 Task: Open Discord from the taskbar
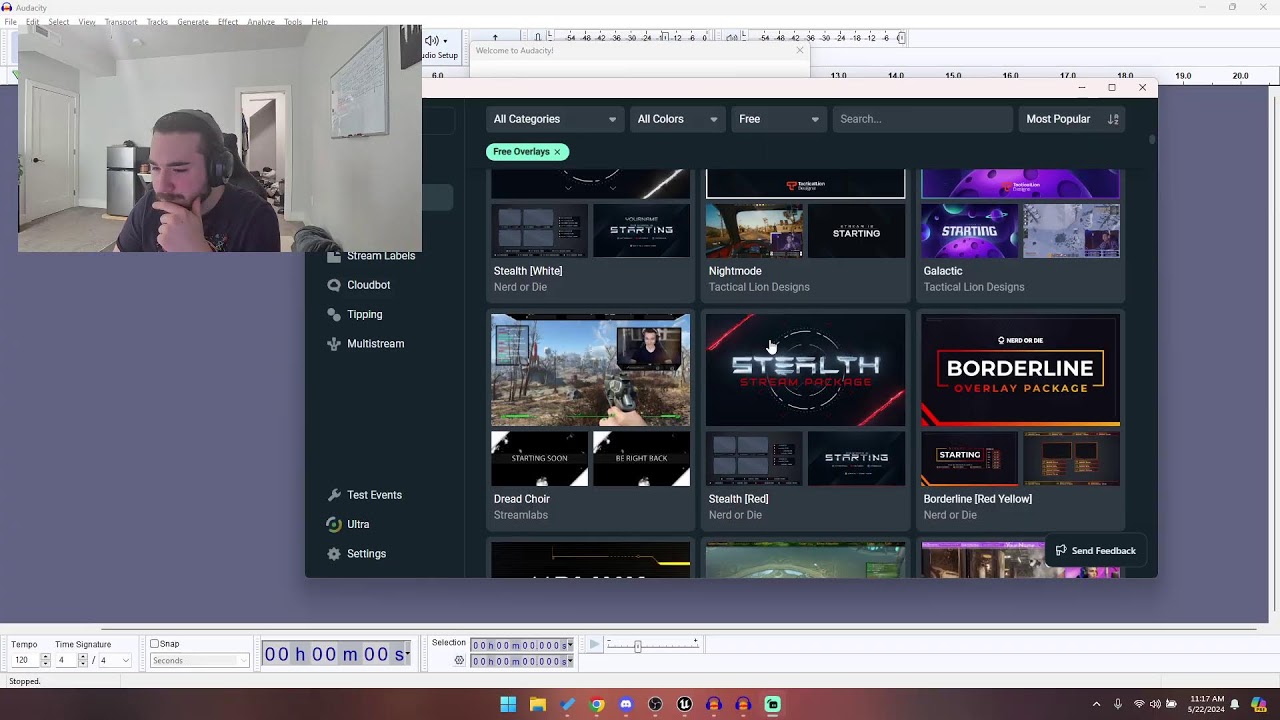[x=626, y=704]
